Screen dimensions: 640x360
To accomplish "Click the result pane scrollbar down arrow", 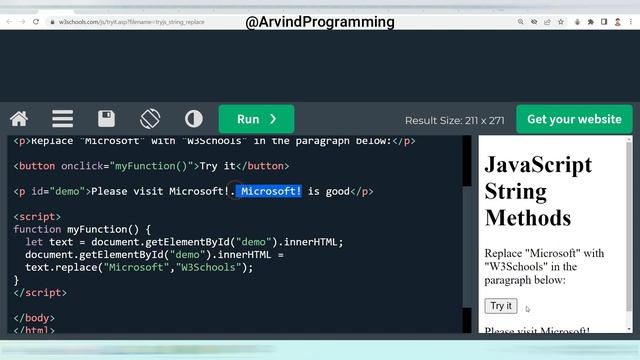I will coord(629,329).
